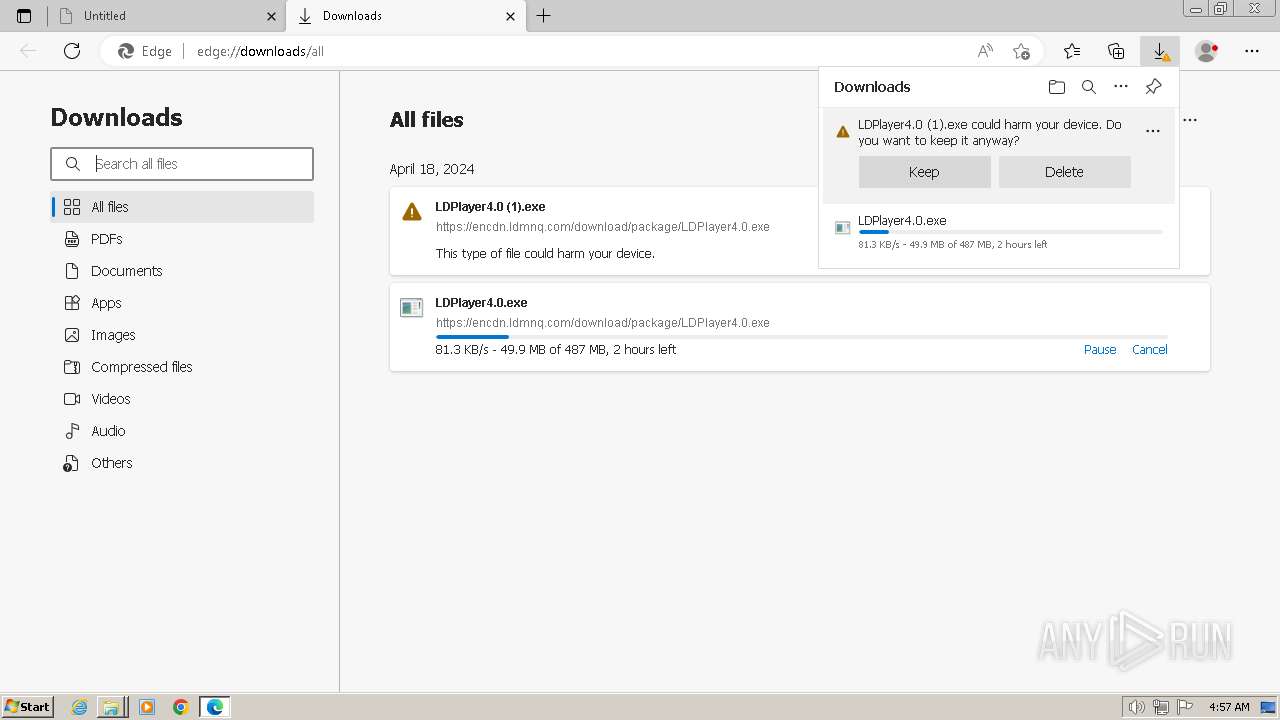Click the LDPlayer4.0 (1).exe file name
Image resolution: width=1280 pixels, height=720 pixels.
tap(490, 207)
